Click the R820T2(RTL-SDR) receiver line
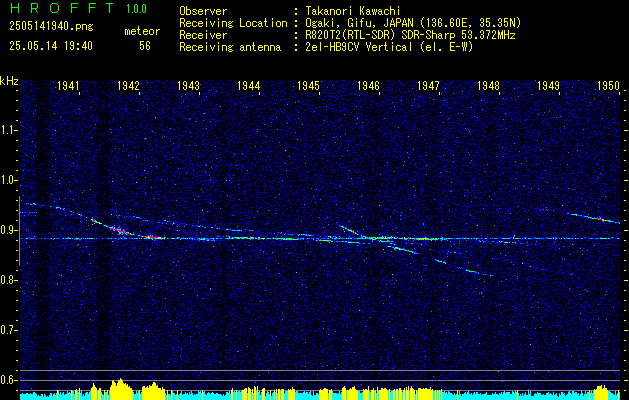This screenshot has width=629, height=400. 410,35
